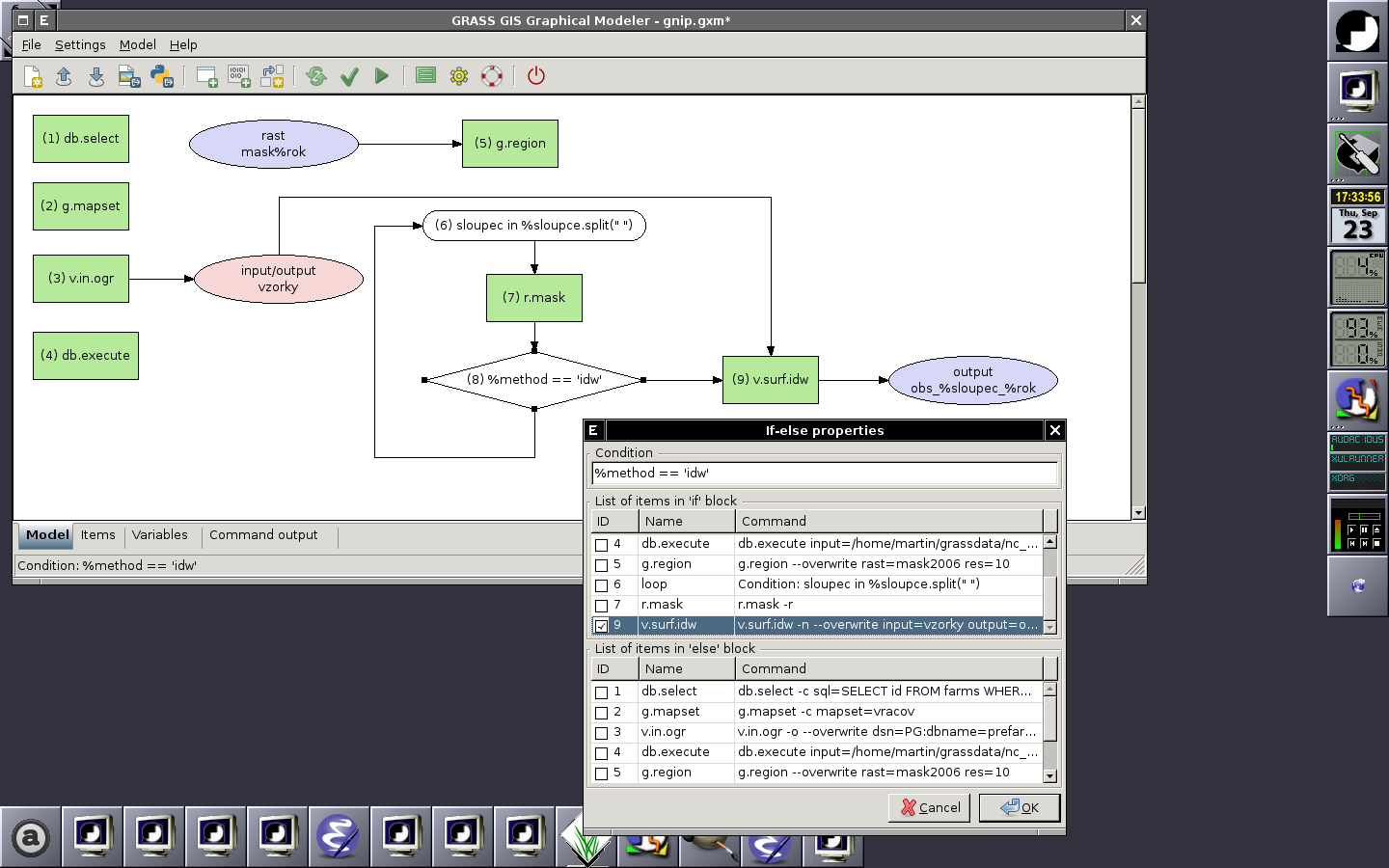Create a new model with toolbar icon
The width and height of the screenshot is (1389, 868).
point(33,76)
